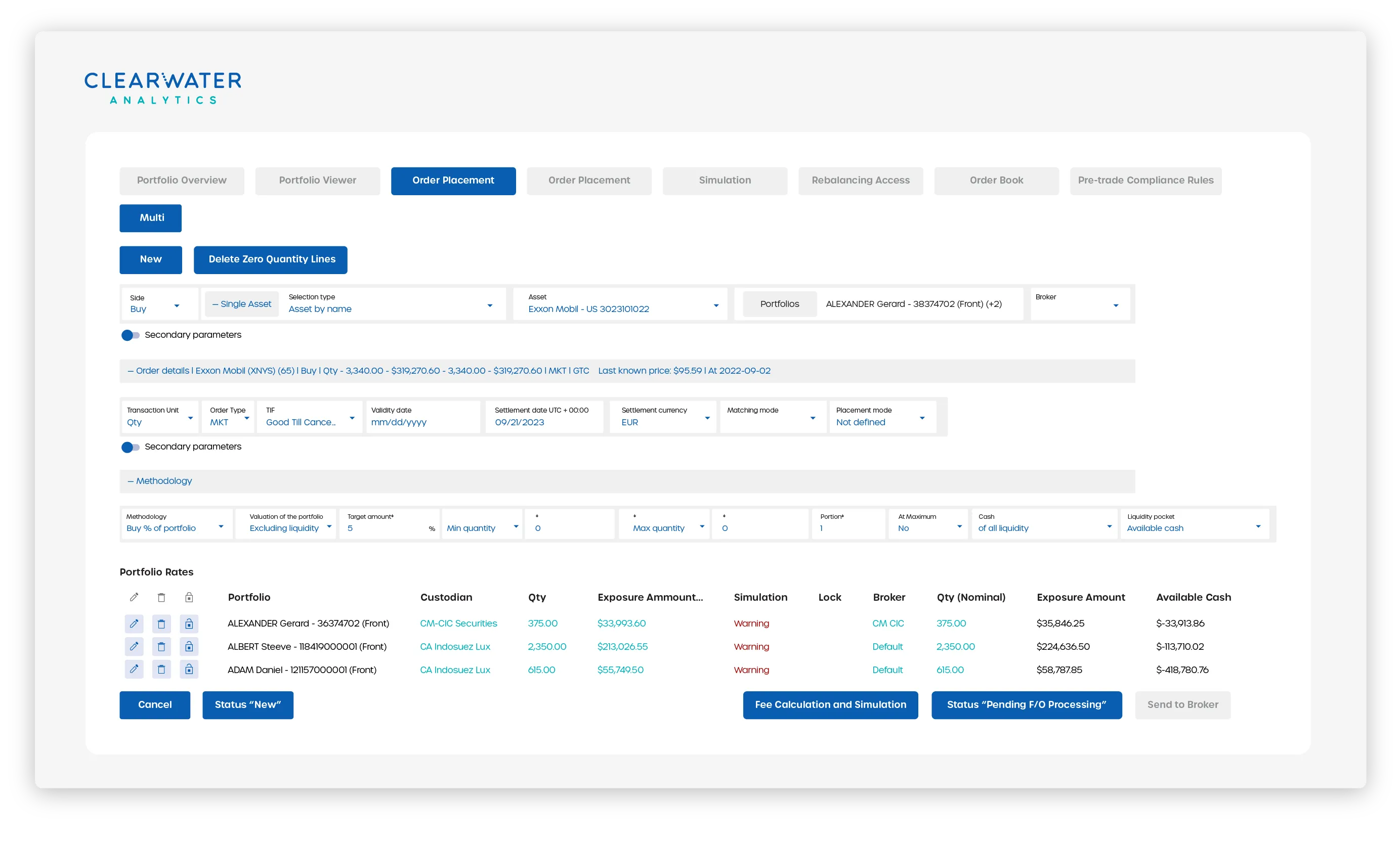
Task: Switch to the Portfolio Viewer tab
Action: click(x=317, y=181)
